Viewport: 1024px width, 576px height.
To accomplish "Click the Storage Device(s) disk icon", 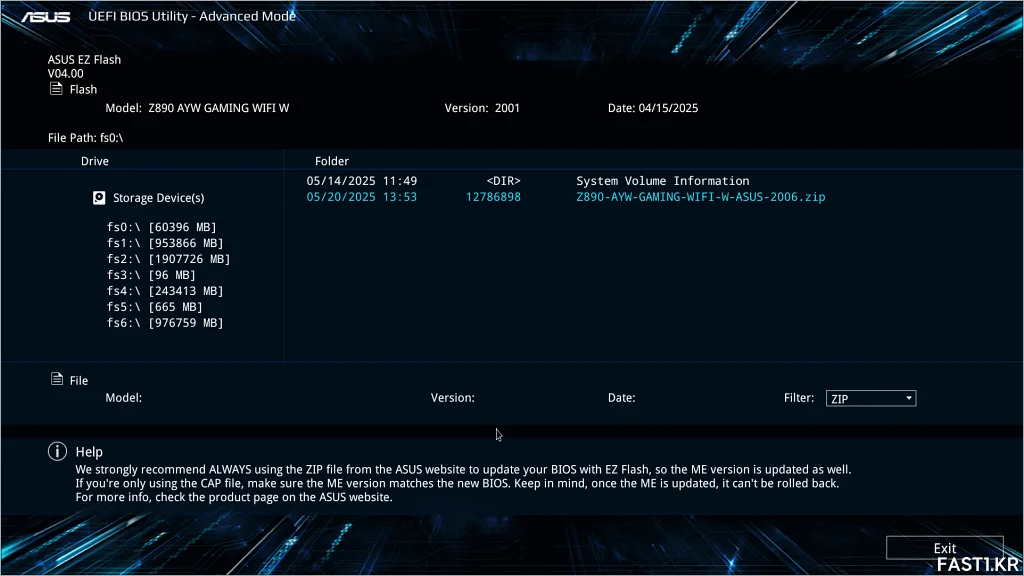I will (x=99, y=198).
